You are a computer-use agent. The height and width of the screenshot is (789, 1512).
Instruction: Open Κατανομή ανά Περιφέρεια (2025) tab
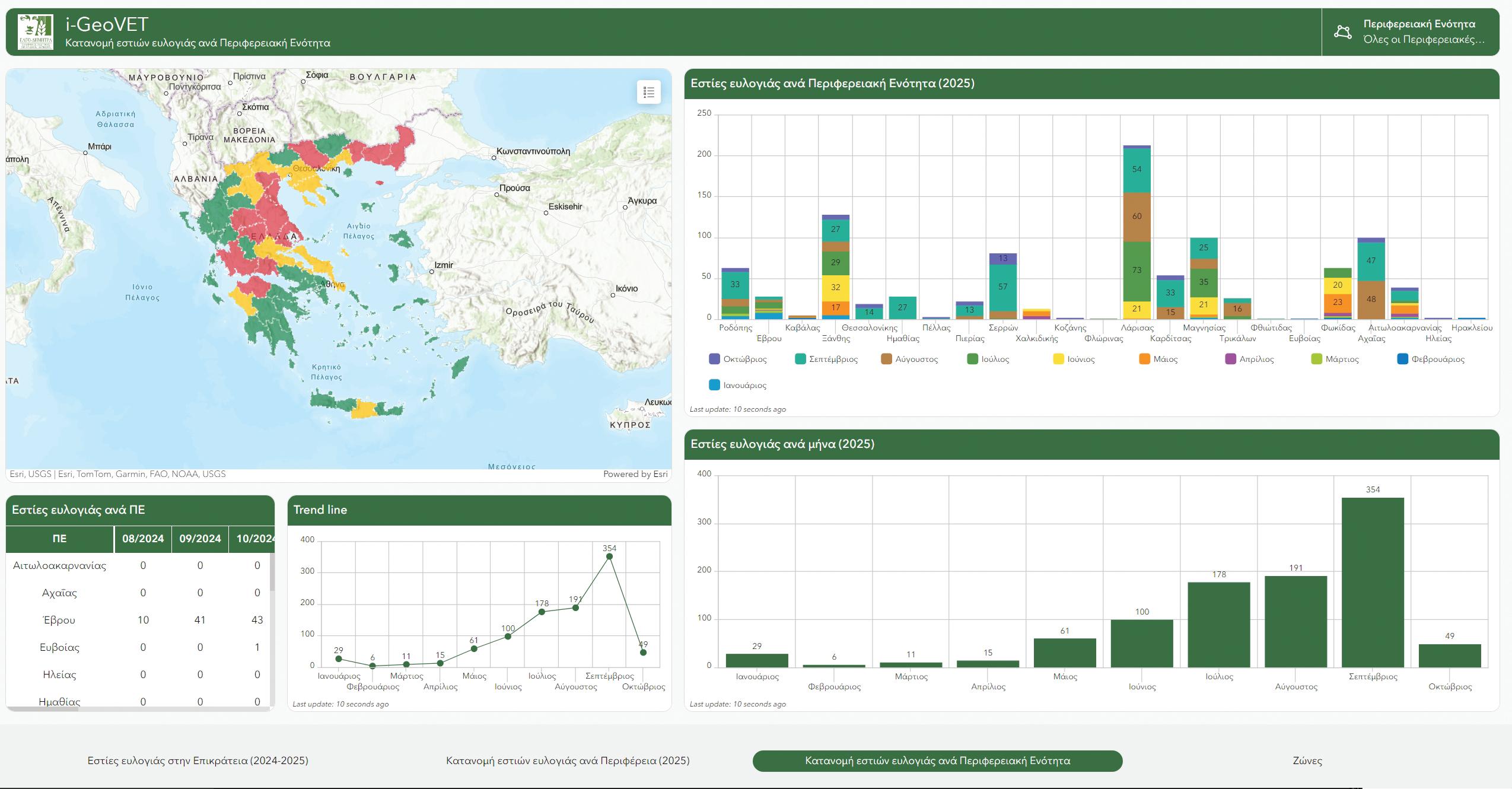(x=568, y=761)
